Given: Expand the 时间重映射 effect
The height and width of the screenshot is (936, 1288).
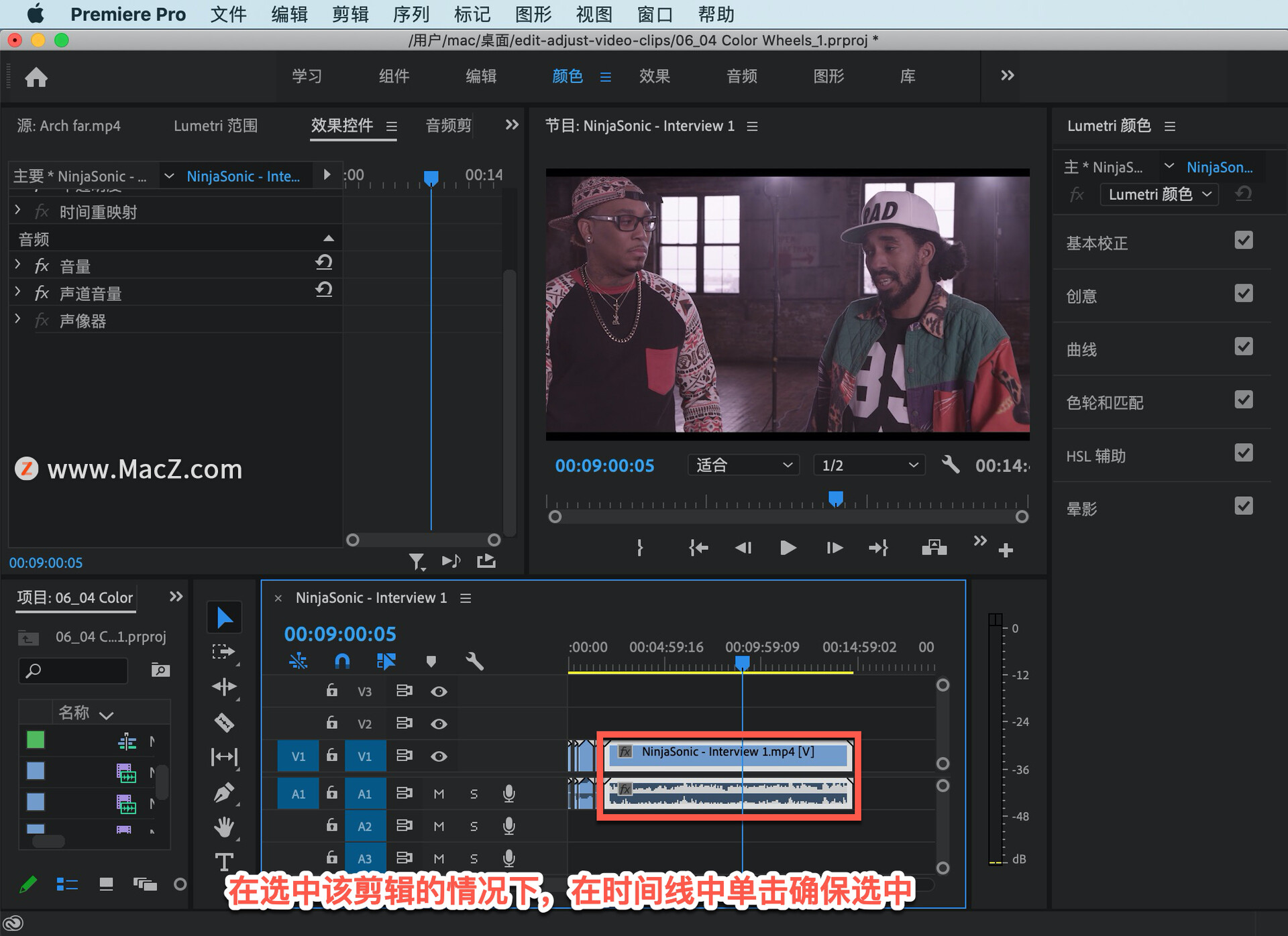Looking at the screenshot, I should (x=17, y=211).
